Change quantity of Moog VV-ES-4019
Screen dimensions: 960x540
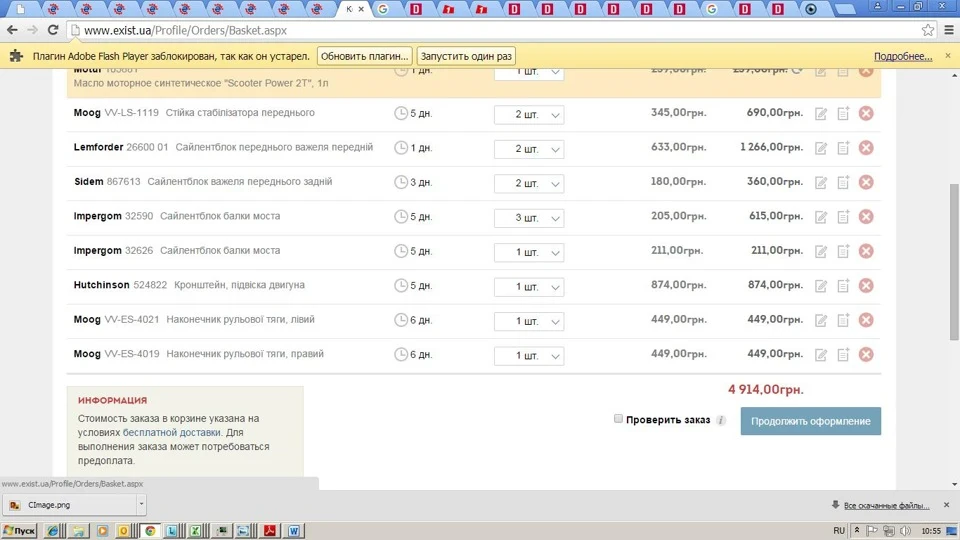pyautogui.click(x=529, y=356)
